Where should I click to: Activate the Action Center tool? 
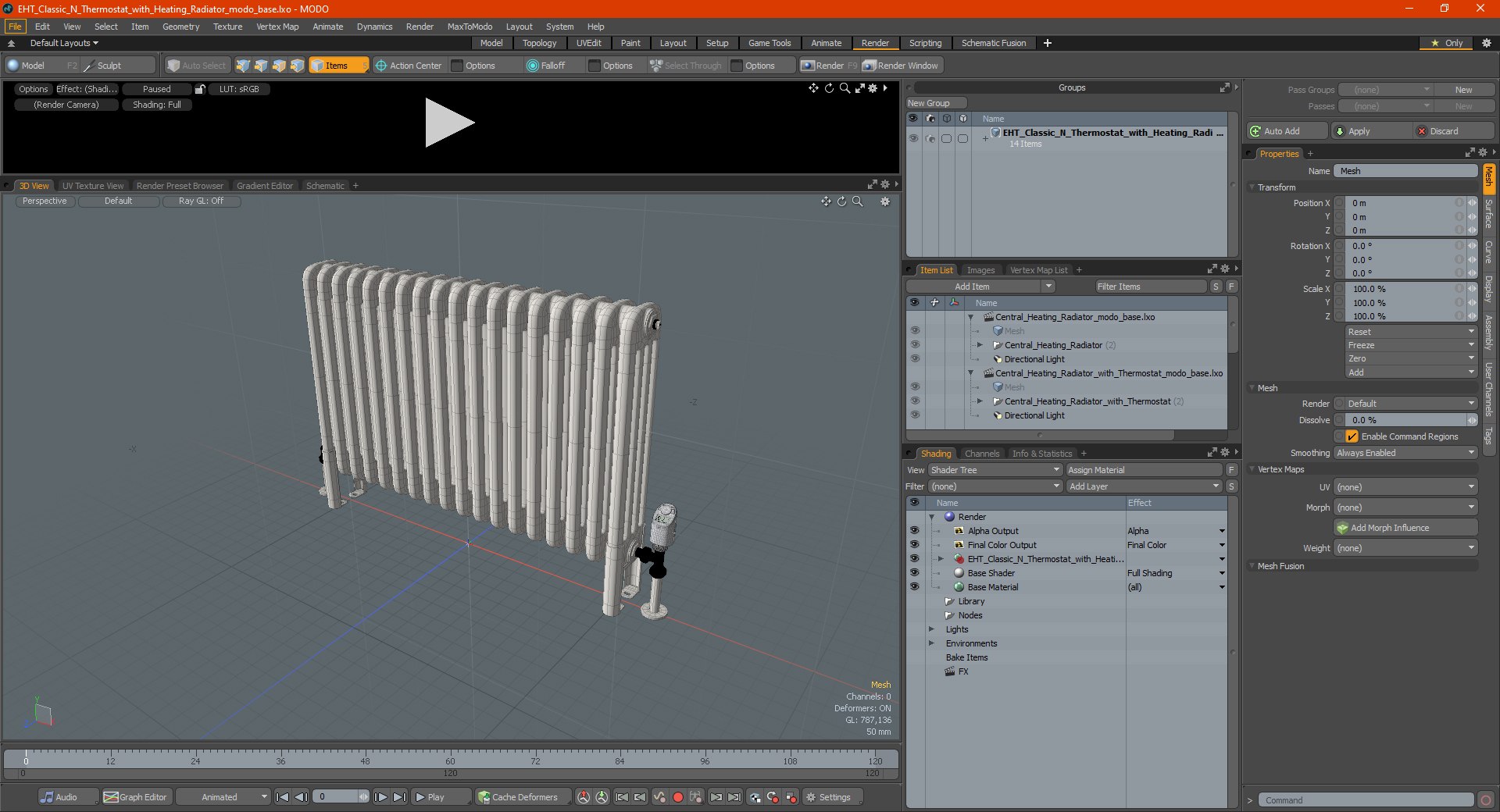tap(409, 66)
